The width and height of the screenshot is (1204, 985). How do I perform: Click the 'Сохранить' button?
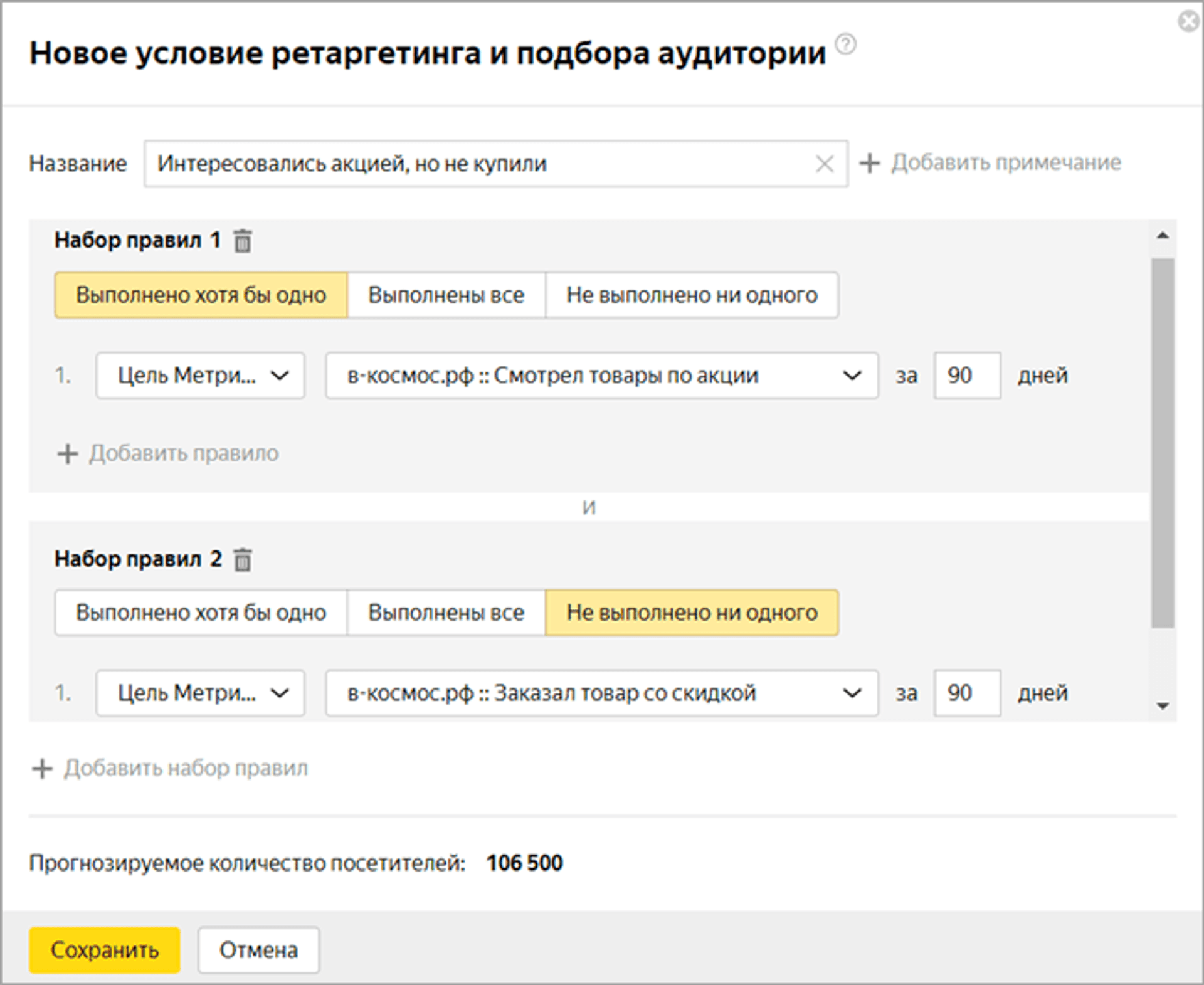[x=103, y=950]
